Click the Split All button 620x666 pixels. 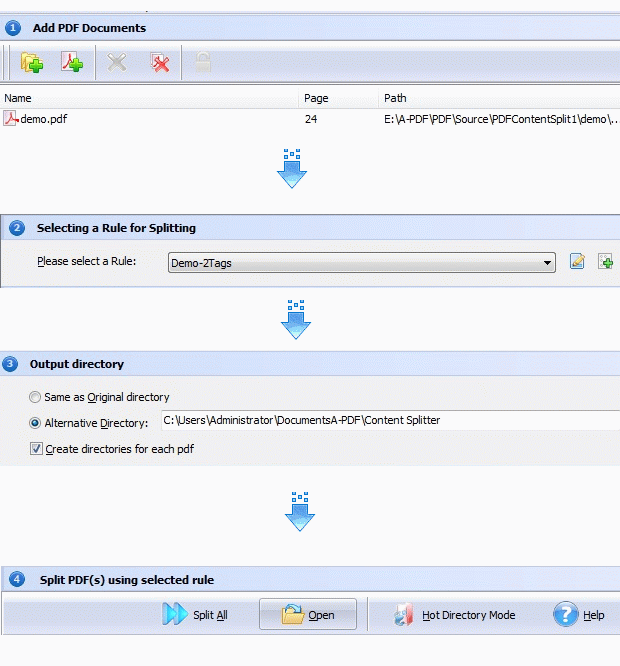[x=195, y=615]
